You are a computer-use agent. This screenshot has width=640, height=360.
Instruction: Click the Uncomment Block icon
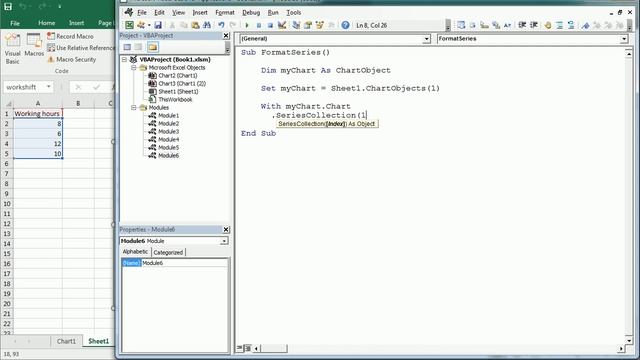(571, 25)
